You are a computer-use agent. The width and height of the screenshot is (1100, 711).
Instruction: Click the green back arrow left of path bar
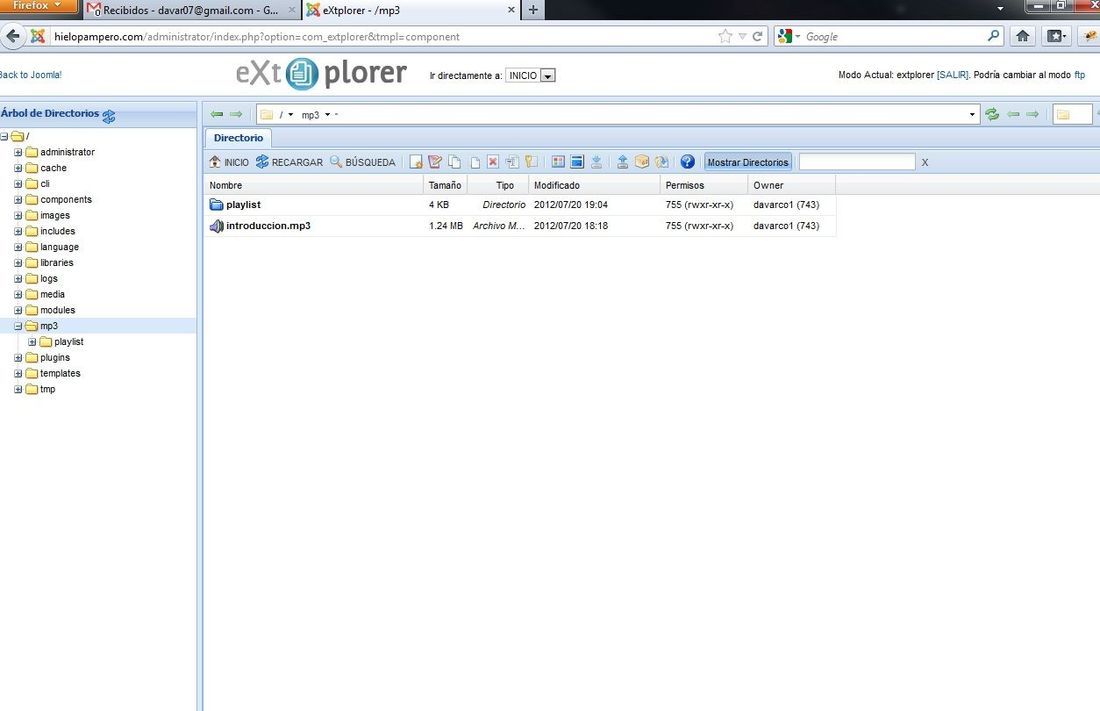[217, 114]
